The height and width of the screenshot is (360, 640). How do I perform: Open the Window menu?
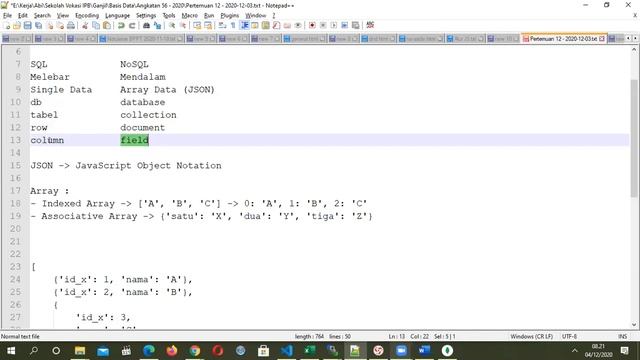[256, 16]
